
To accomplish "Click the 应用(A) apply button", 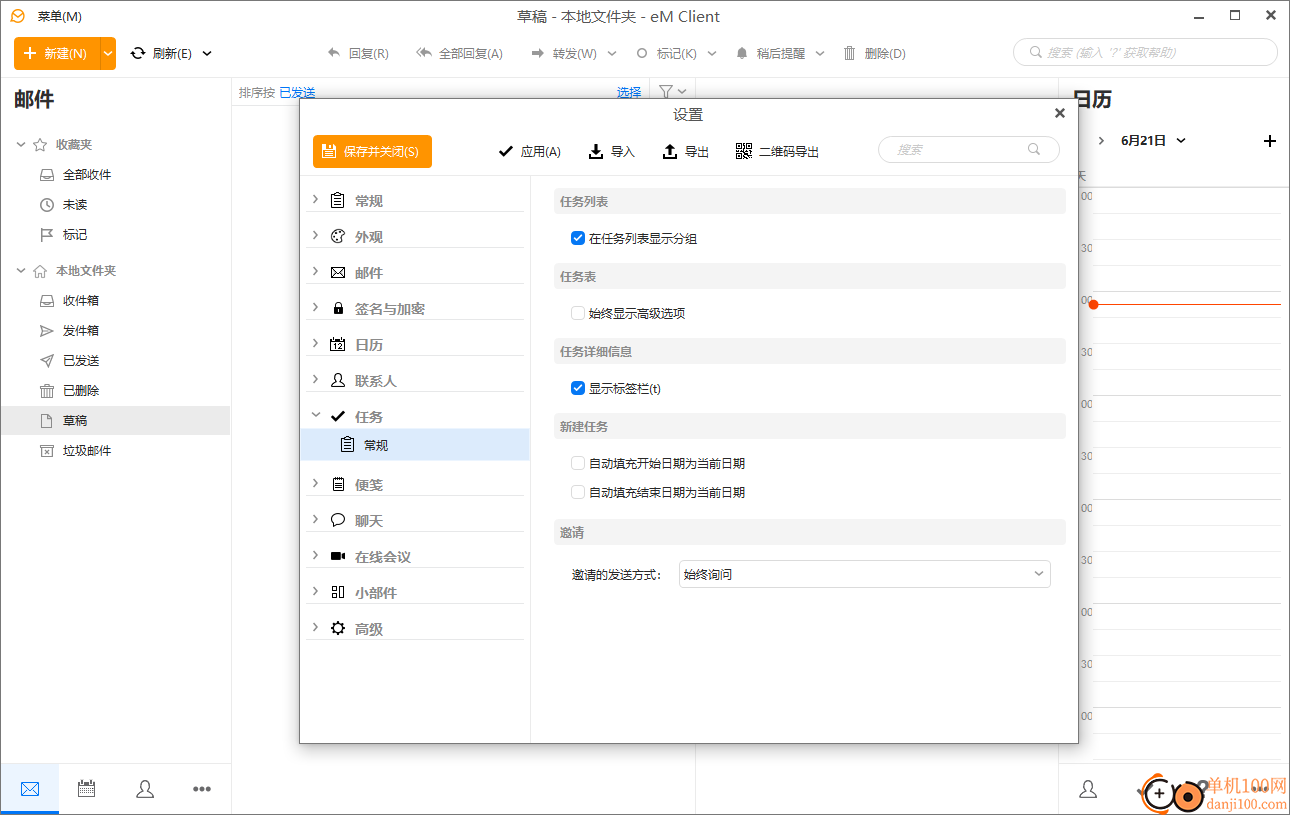I will pos(529,152).
